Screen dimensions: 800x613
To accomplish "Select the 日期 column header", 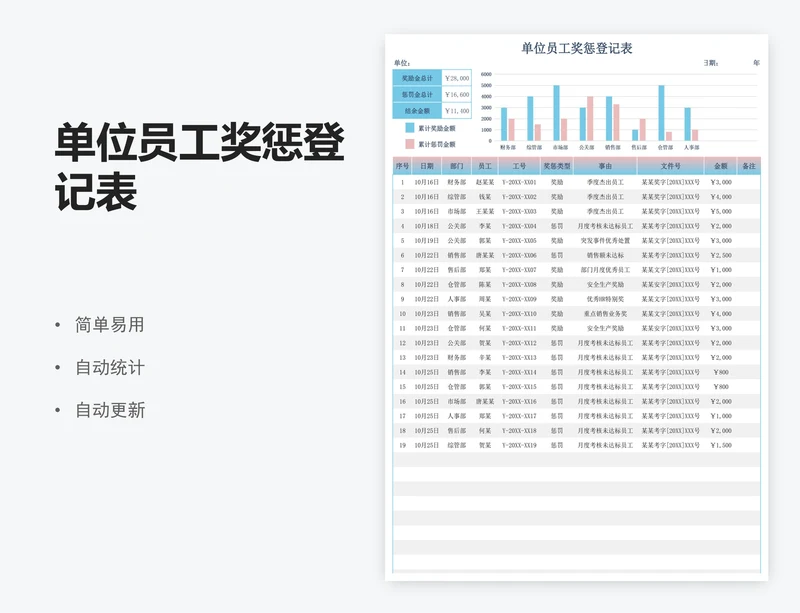I will click(x=427, y=166).
